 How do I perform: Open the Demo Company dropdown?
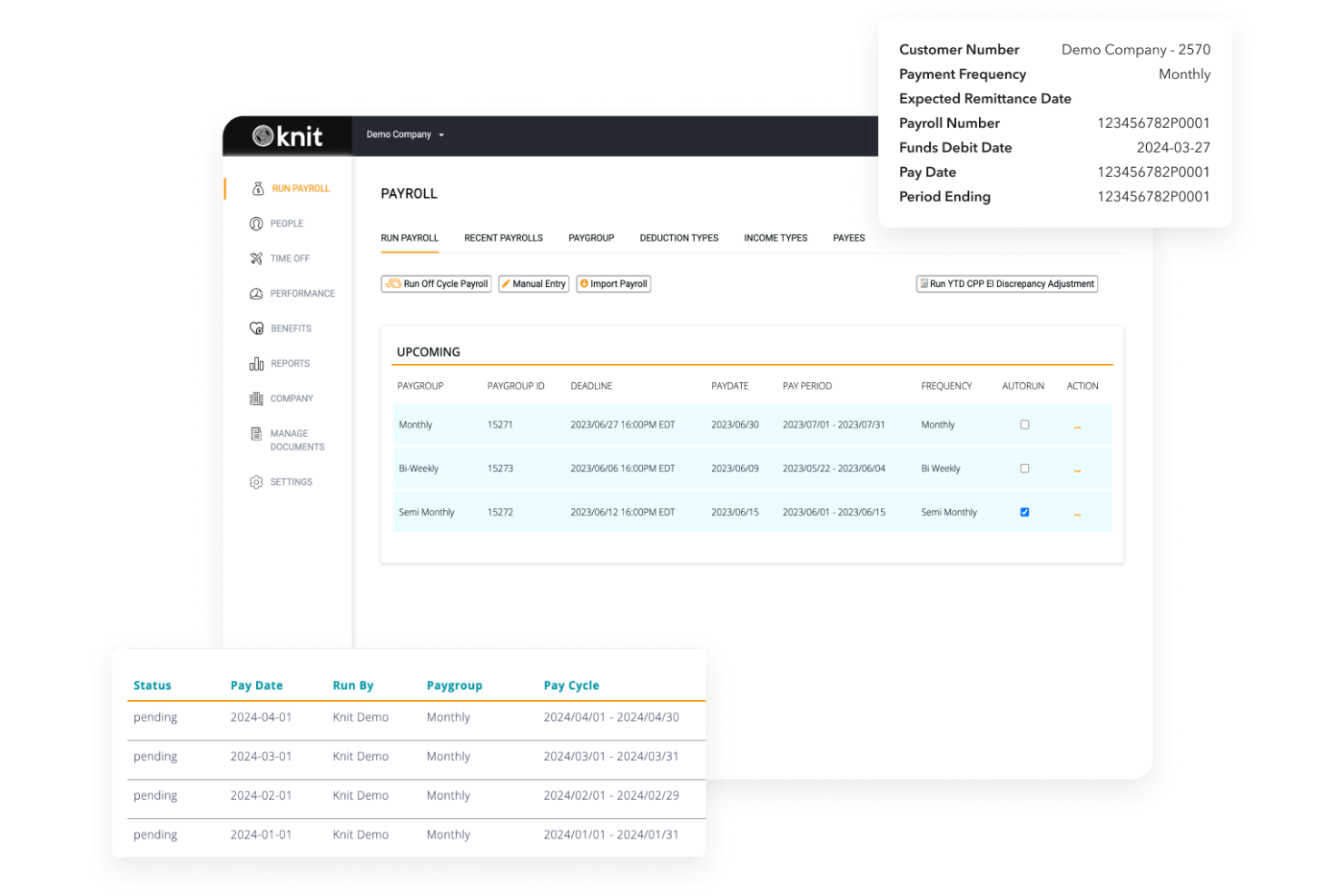pos(403,134)
